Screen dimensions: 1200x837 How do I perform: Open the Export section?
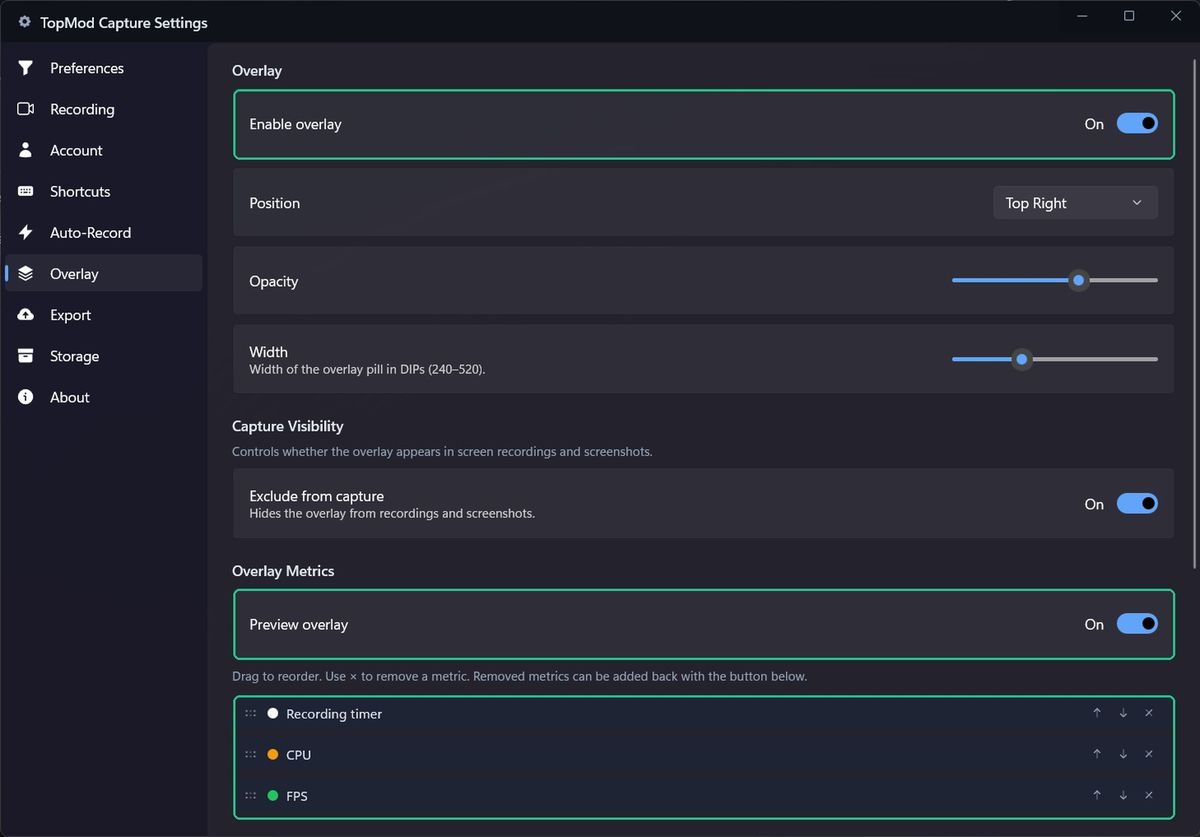104,315
